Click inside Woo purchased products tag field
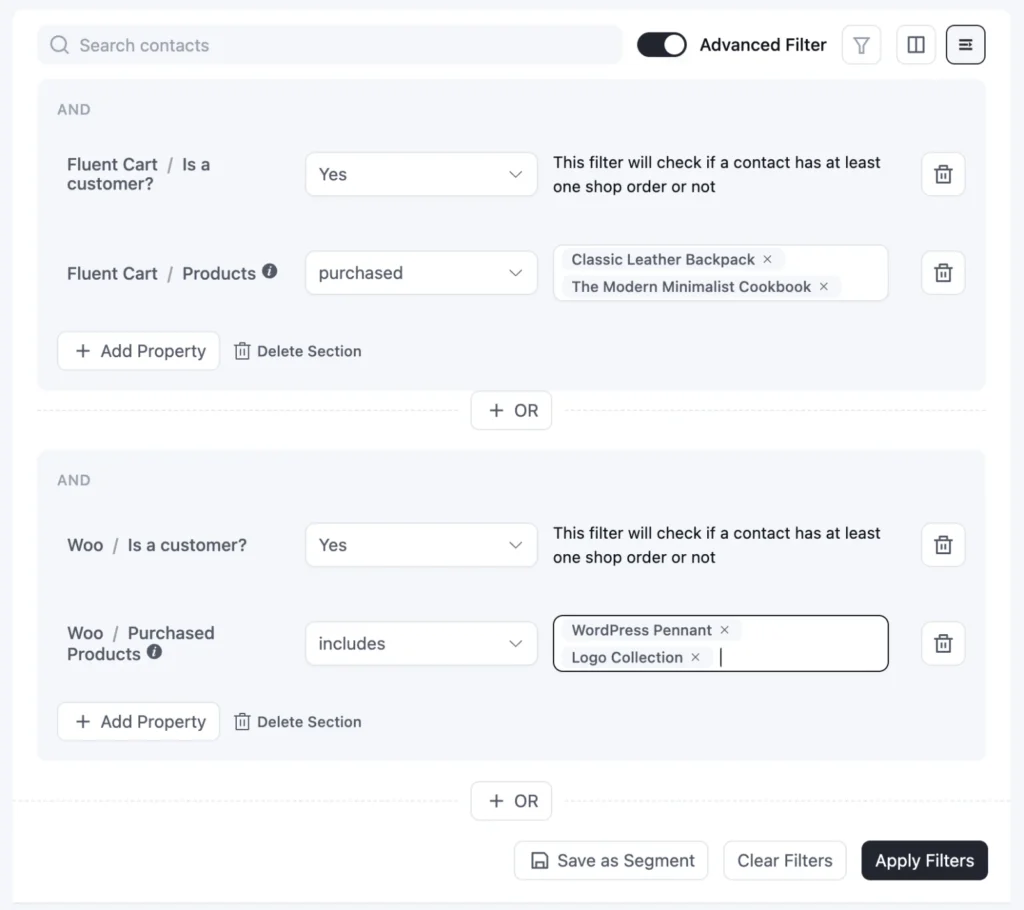Image resolution: width=1024 pixels, height=910 pixels. click(x=720, y=643)
